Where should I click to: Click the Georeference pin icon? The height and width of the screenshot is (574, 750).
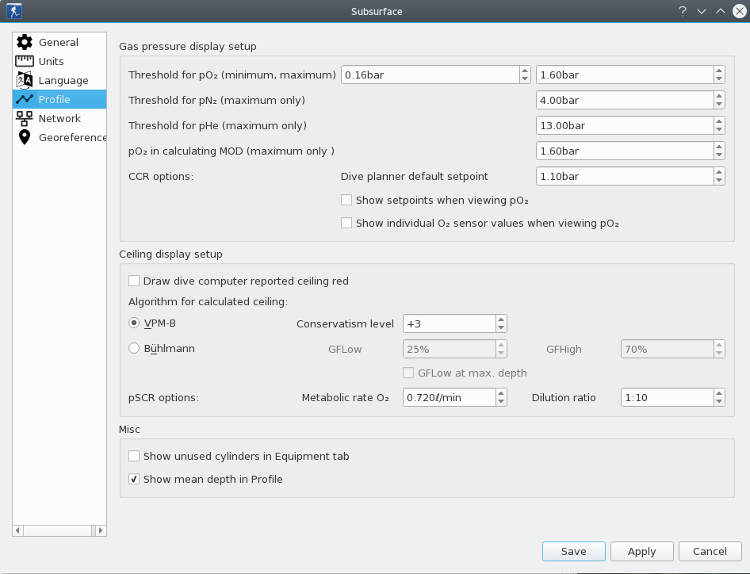[24, 138]
